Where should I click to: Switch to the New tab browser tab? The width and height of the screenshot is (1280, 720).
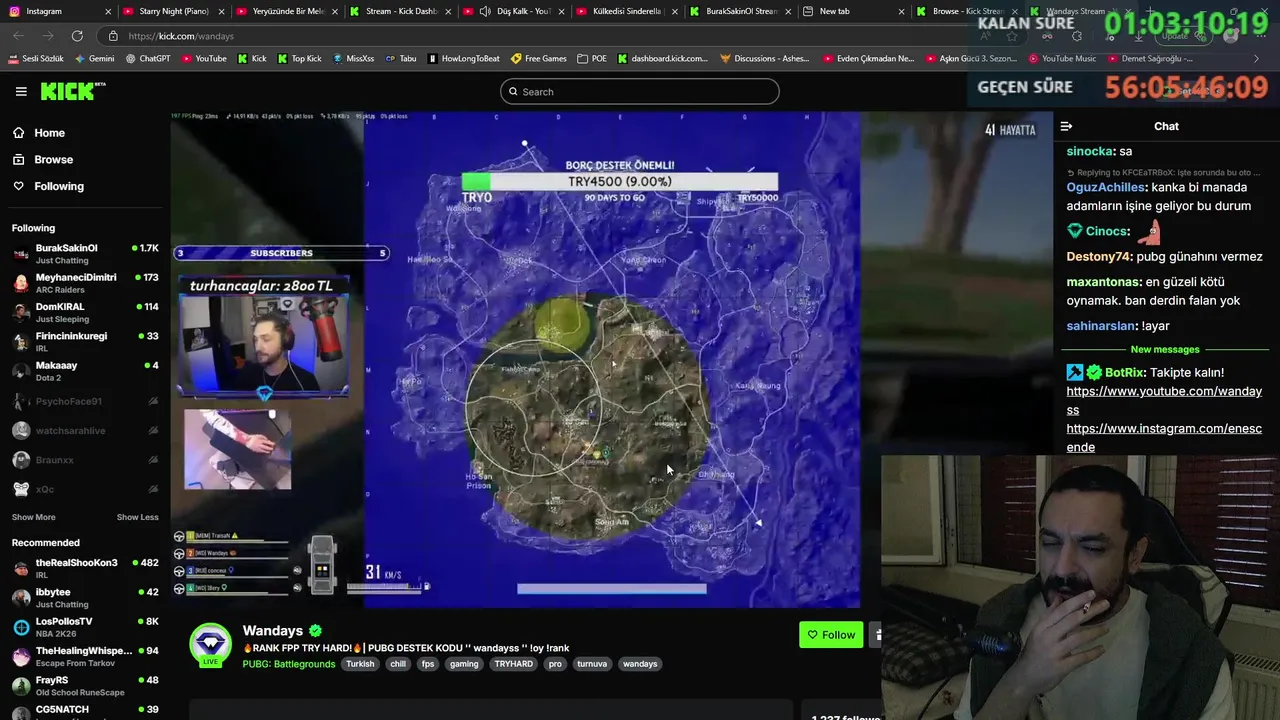pos(850,11)
